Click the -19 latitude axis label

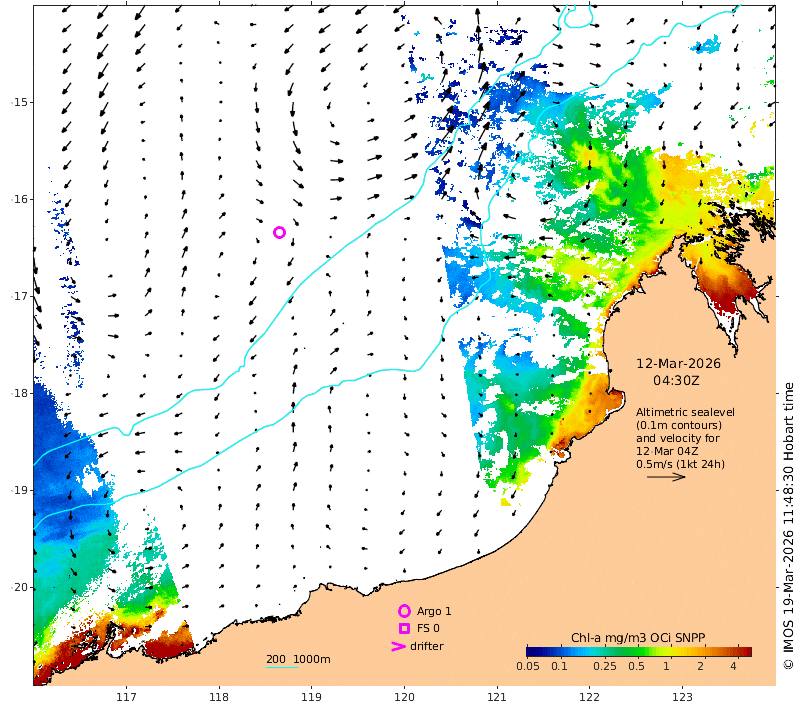20,490
